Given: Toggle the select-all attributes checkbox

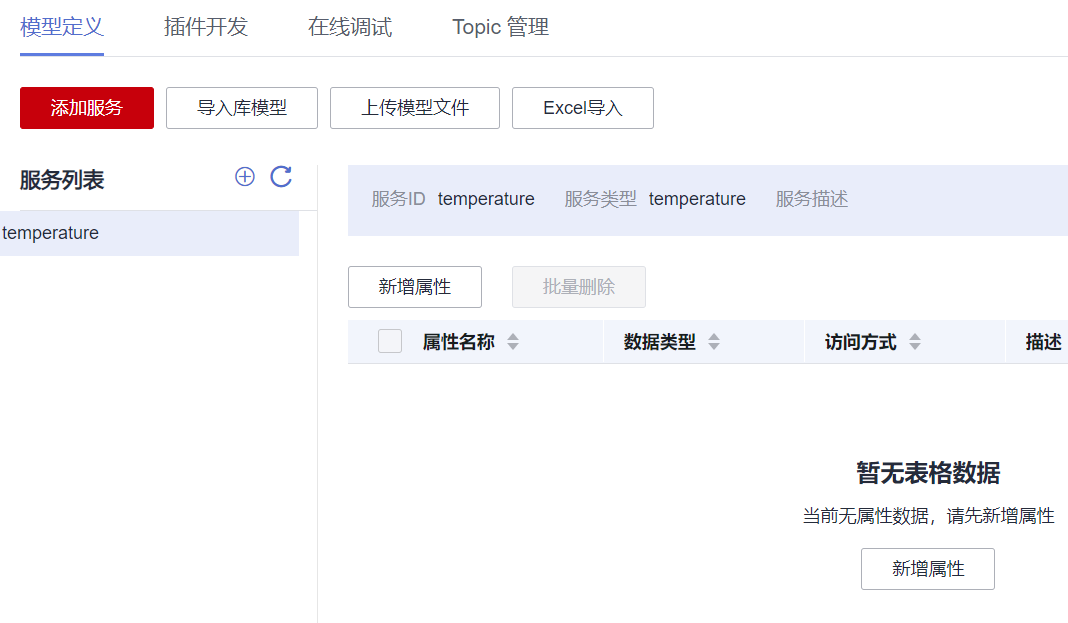Looking at the screenshot, I should coord(390,342).
